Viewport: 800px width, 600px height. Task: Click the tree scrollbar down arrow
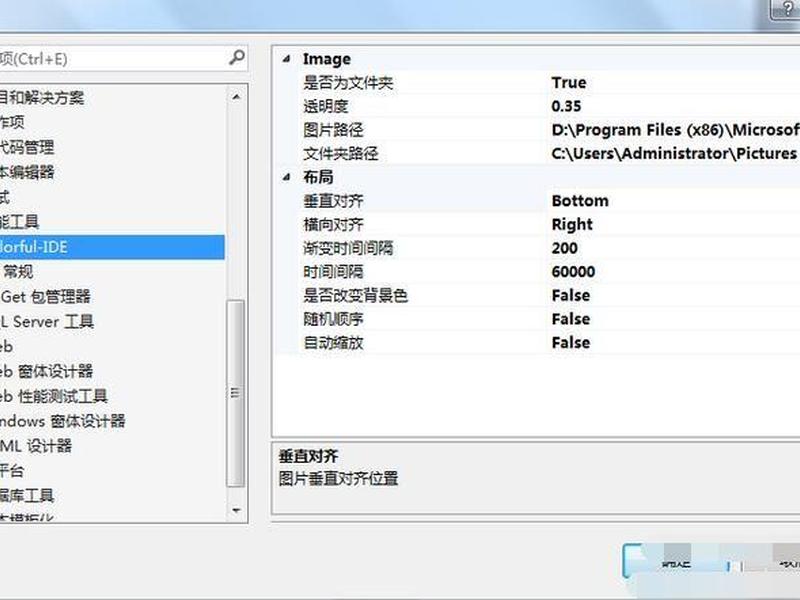click(x=236, y=510)
